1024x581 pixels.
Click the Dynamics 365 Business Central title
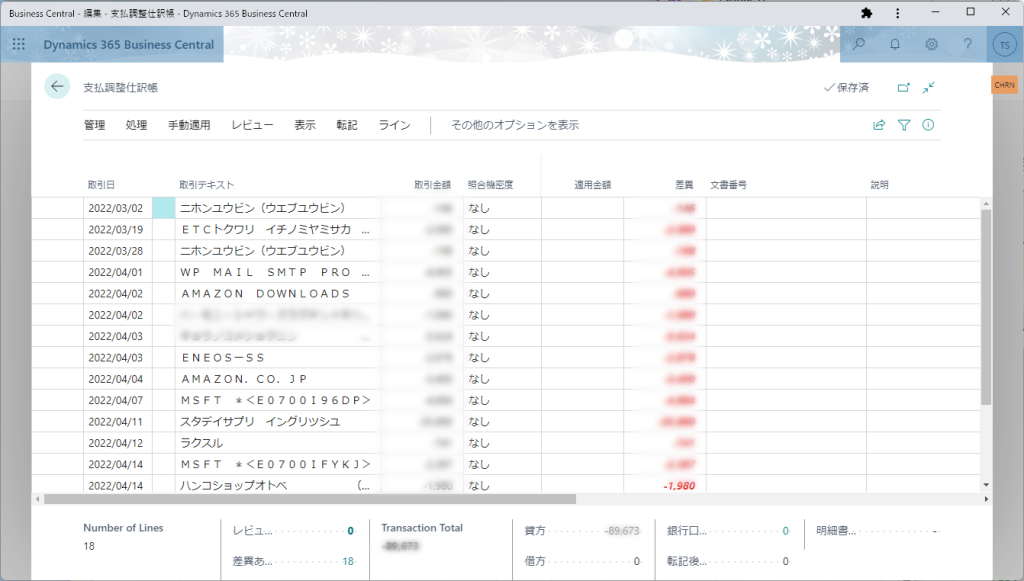pos(129,44)
